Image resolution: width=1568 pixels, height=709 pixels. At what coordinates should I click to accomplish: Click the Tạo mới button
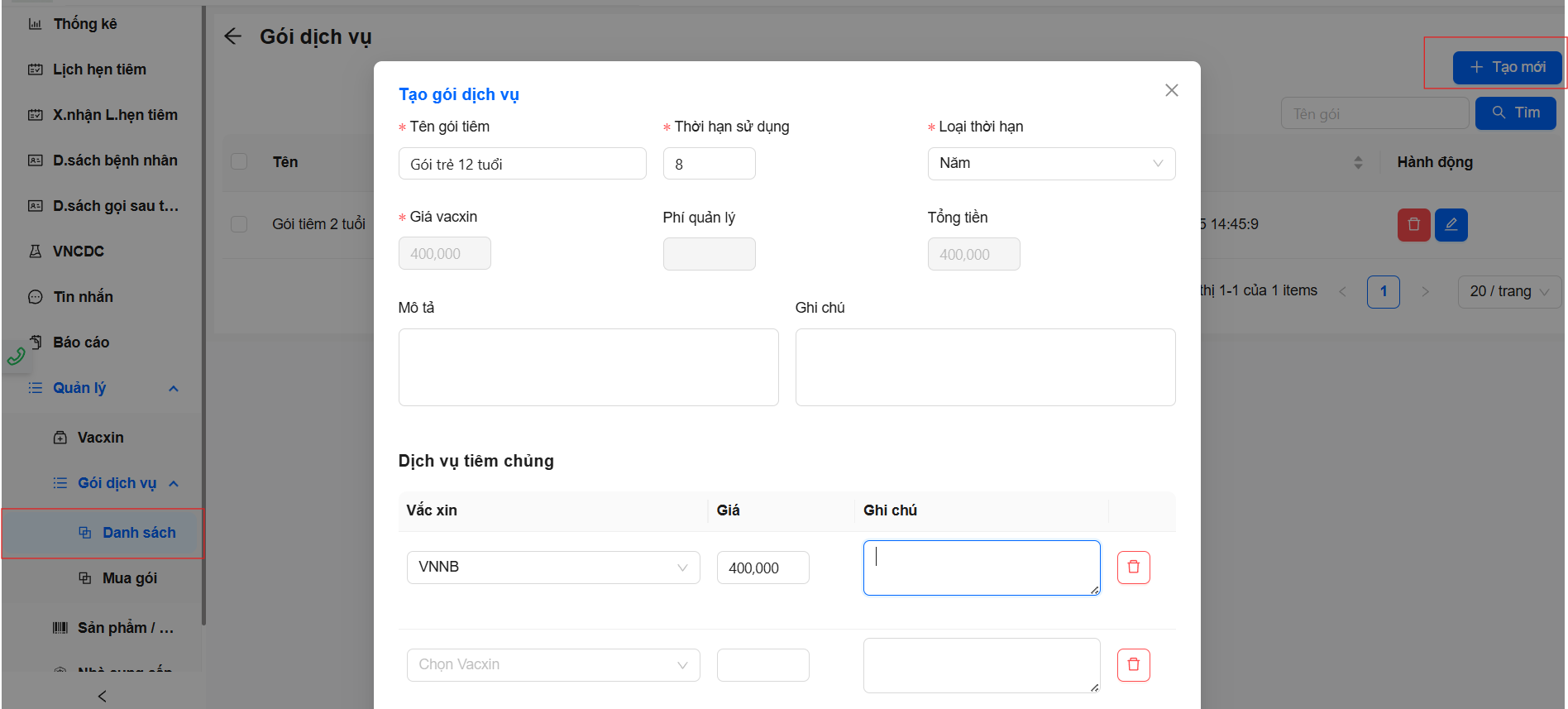pyautogui.click(x=1507, y=67)
